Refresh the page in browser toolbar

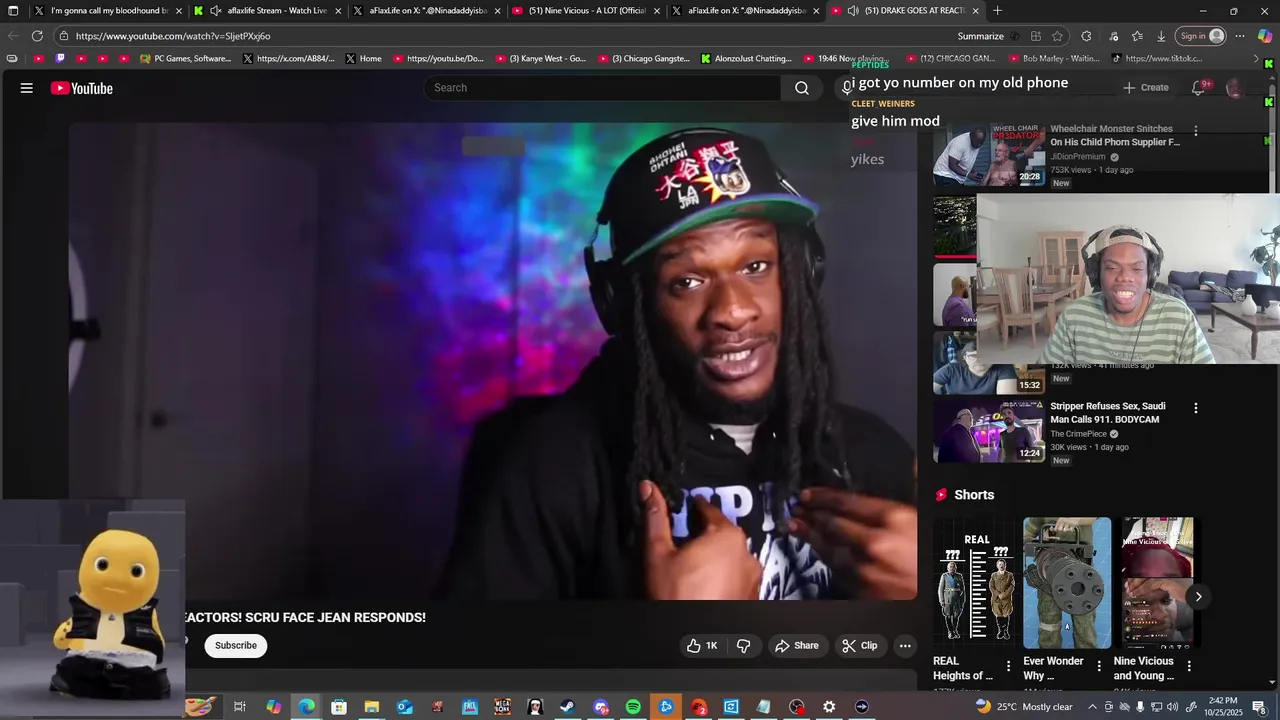pyautogui.click(x=37, y=36)
